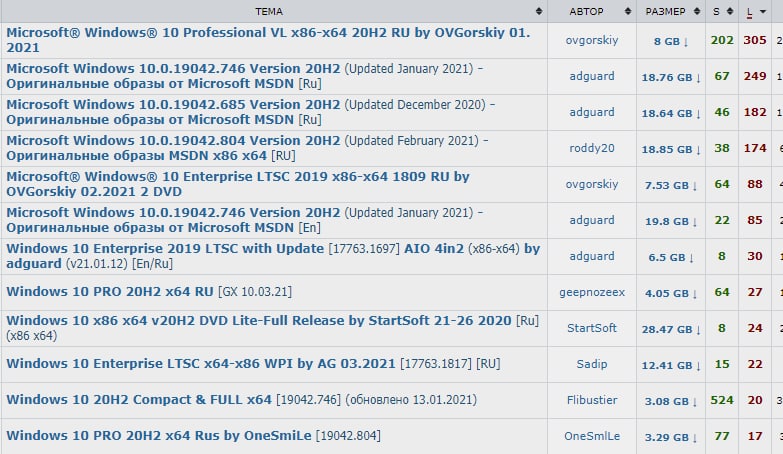Open Windows 10 PRO 20H2 x64 RU GX topic
The height and width of the screenshot is (454, 783).
149,292
